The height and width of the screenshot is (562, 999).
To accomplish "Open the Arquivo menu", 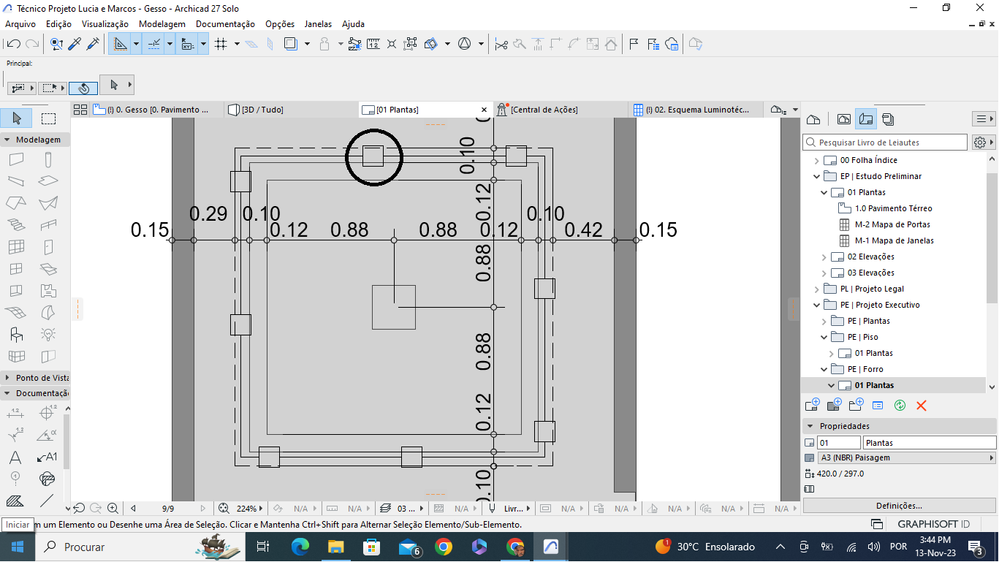I will pos(20,24).
